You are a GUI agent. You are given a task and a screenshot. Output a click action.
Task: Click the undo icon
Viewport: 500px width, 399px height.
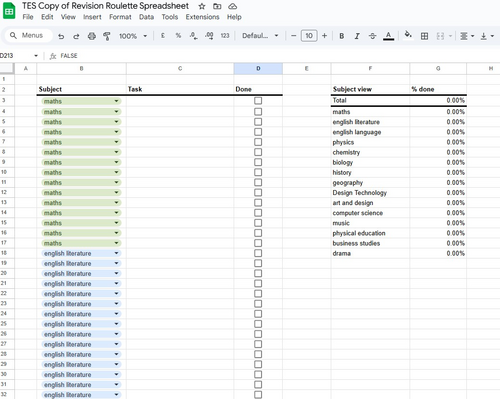pos(61,36)
